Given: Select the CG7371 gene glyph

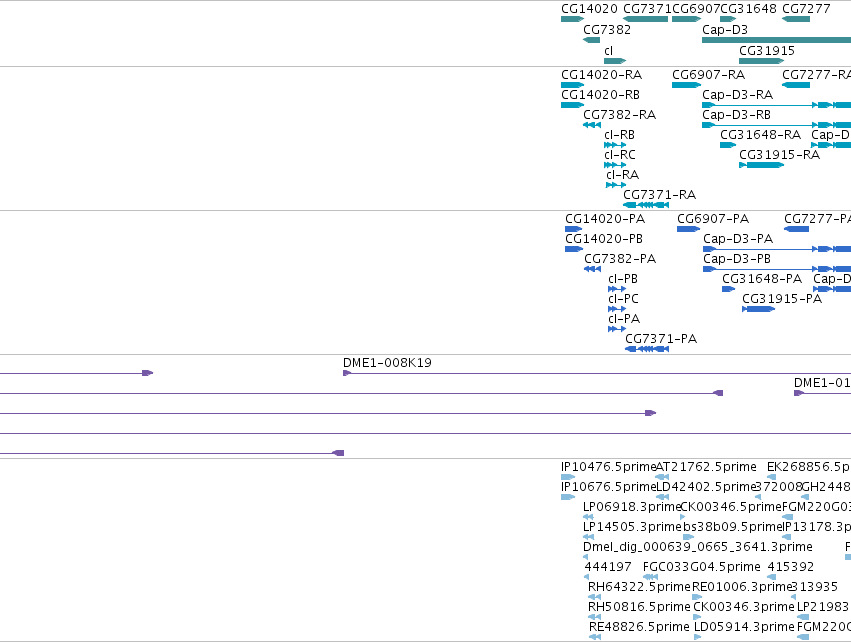Looking at the screenshot, I should tap(645, 20).
